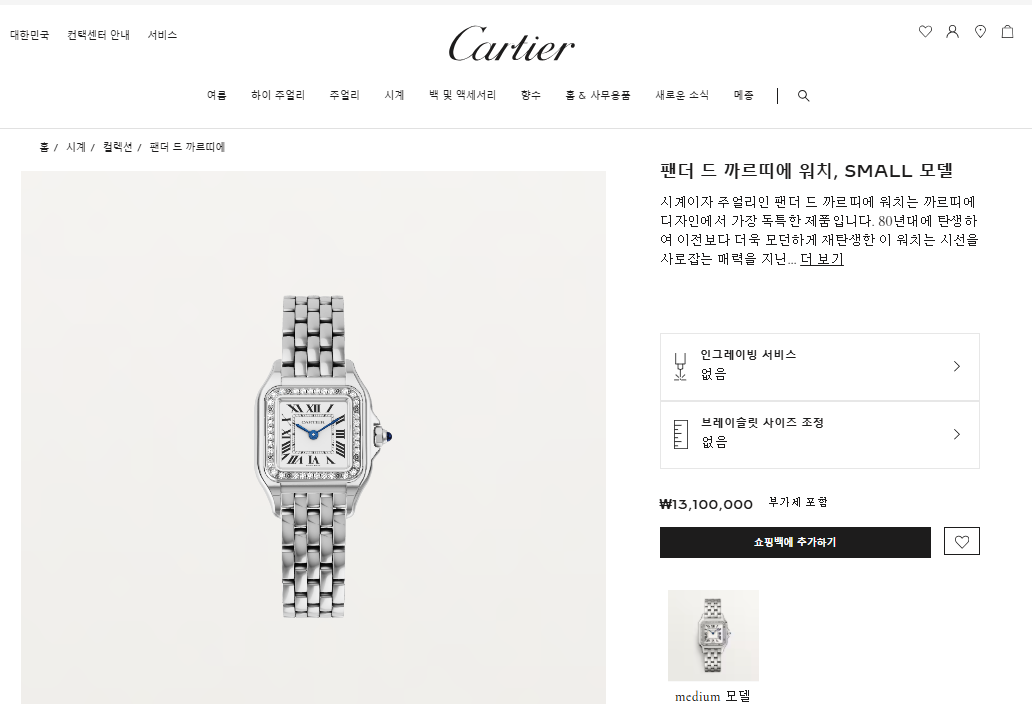The image size is (1032, 704).
Task: Click the Cartier logo
Action: (511, 44)
